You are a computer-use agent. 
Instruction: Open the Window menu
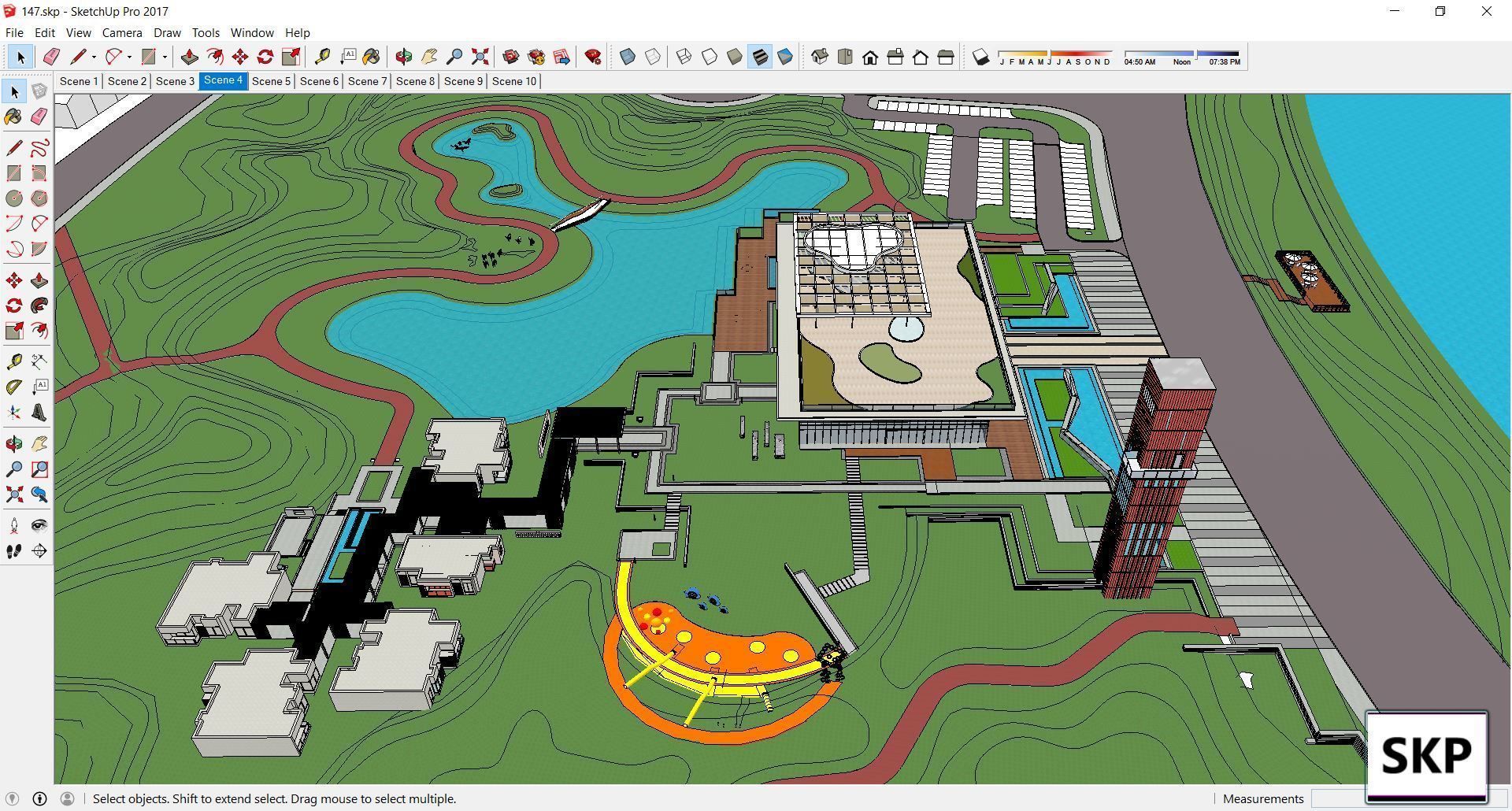coord(252,32)
